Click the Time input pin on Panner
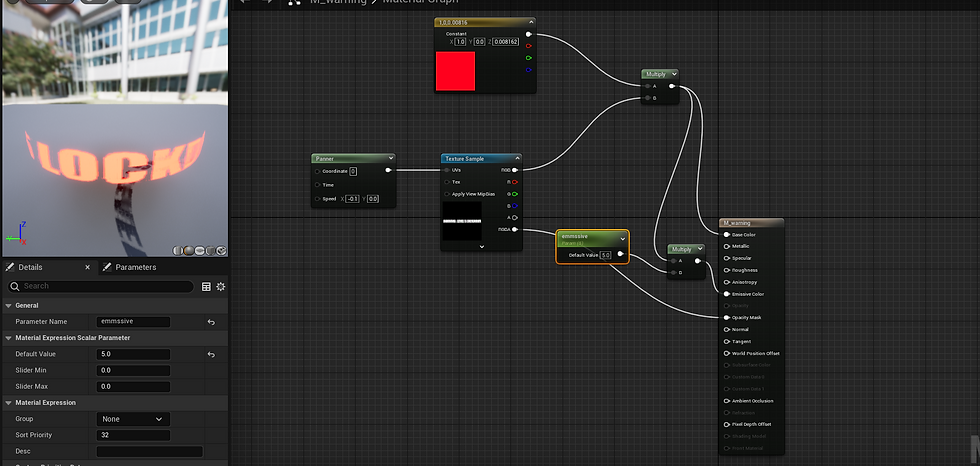The width and height of the screenshot is (980, 466). [318, 185]
